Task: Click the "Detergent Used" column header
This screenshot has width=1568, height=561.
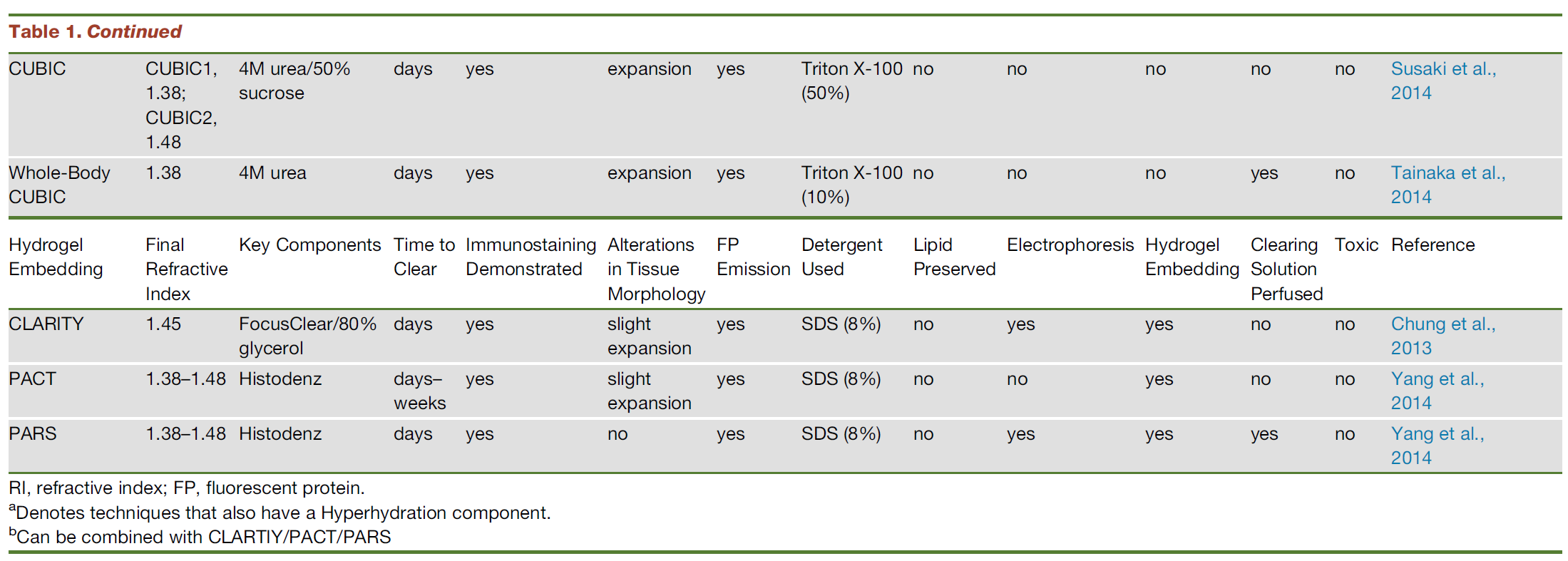Action: coord(841,257)
